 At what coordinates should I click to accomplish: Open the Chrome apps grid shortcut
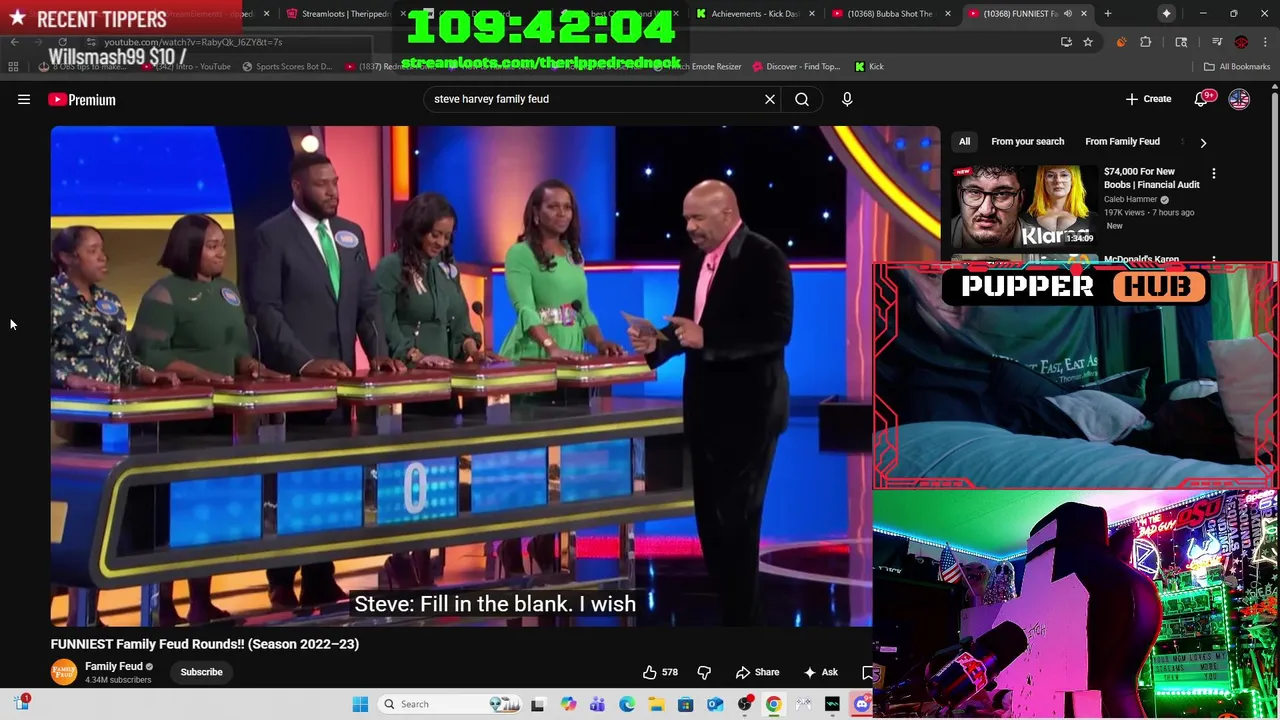point(13,67)
